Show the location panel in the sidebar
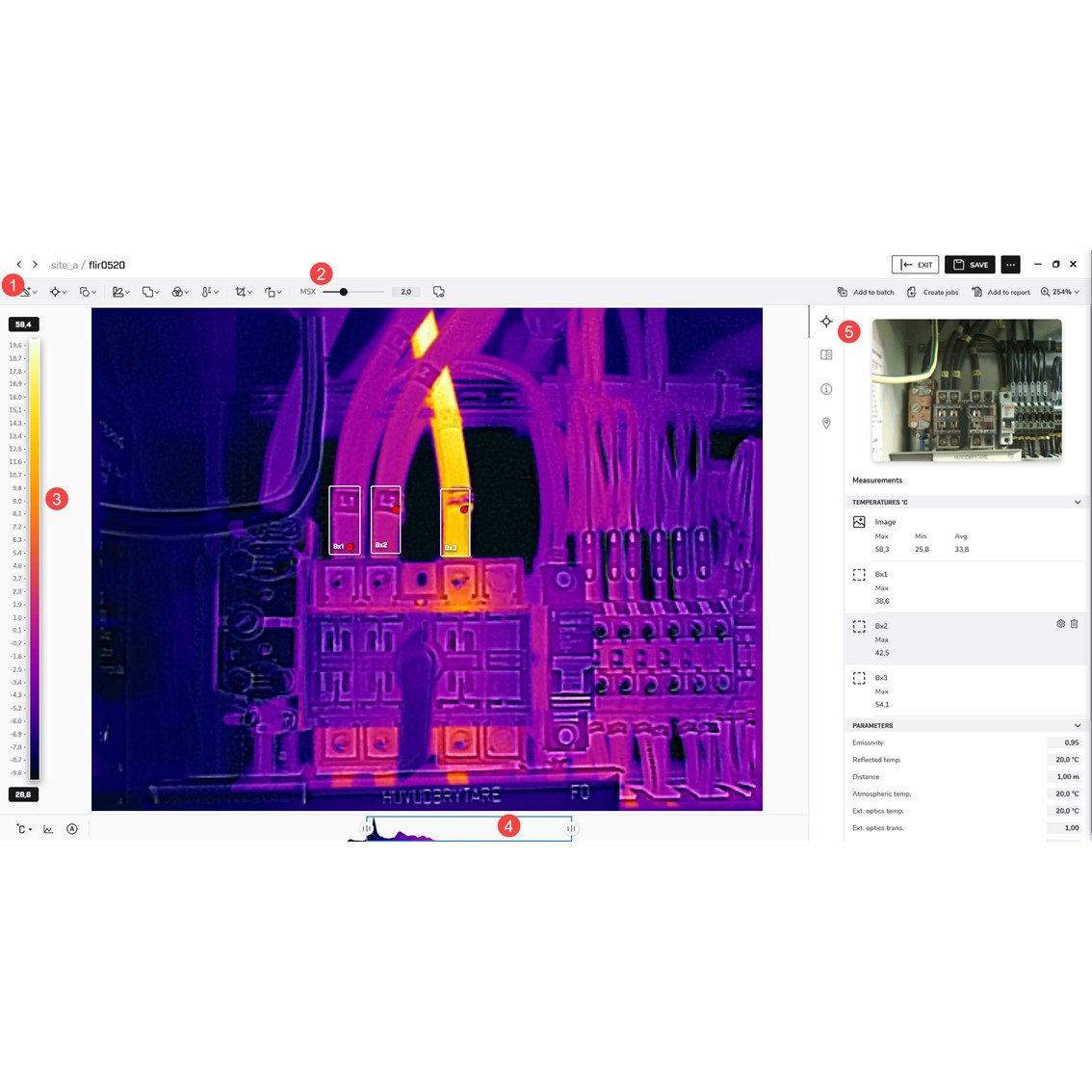1092x1092 pixels. click(x=825, y=423)
